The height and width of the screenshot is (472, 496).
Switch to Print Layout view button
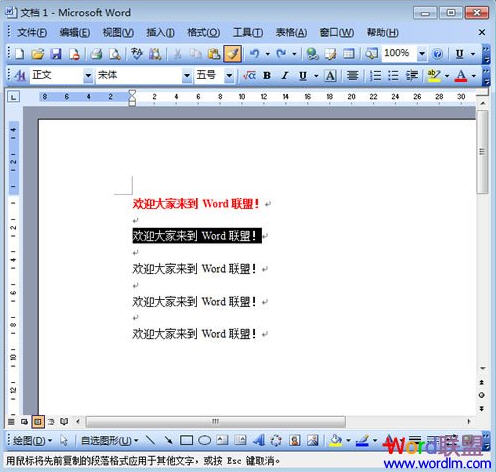click(x=38, y=422)
